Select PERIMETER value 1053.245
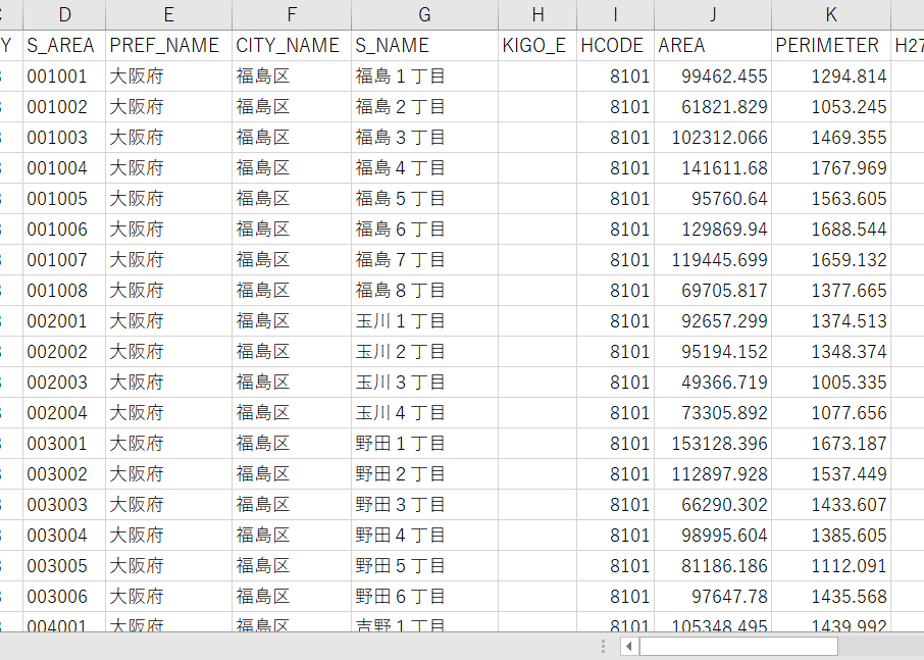Viewport: 924px width, 660px height. (831, 107)
